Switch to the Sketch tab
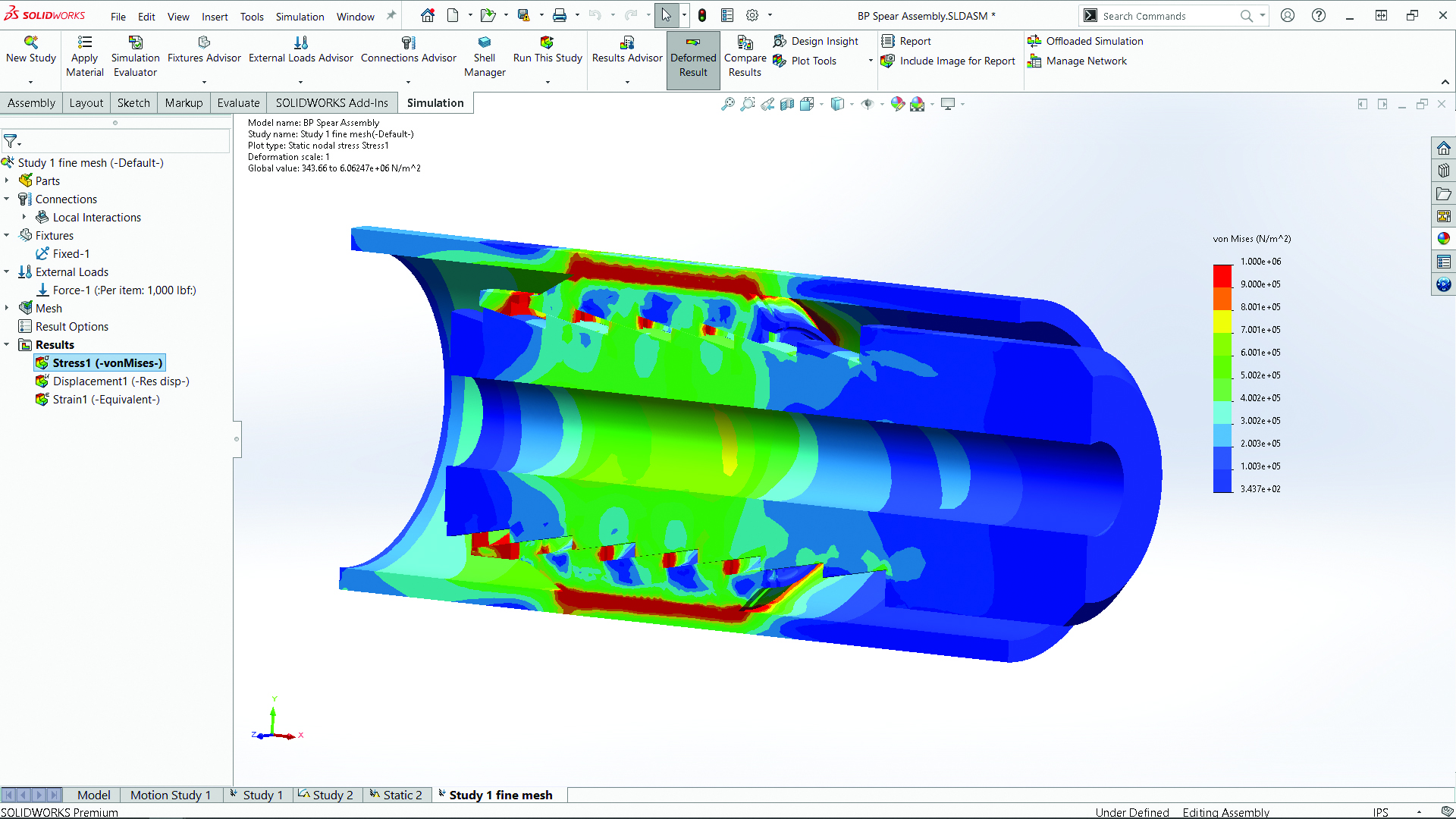The width and height of the screenshot is (1456, 819). [133, 103]
